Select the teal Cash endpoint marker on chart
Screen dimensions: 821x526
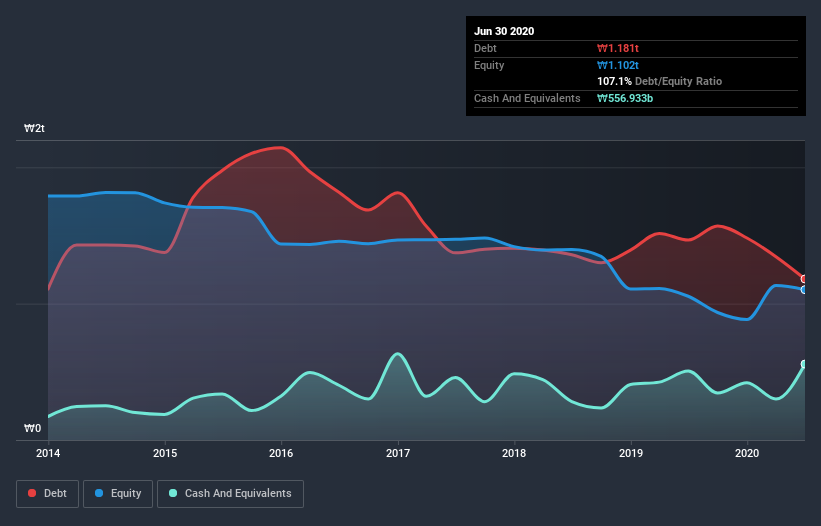coord(804,364)
